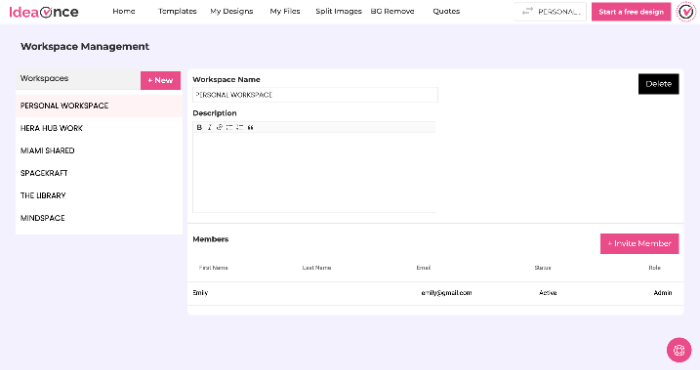Toggle italic formatting in Description editor
This screenshot has width=700, height=370.
209,127
